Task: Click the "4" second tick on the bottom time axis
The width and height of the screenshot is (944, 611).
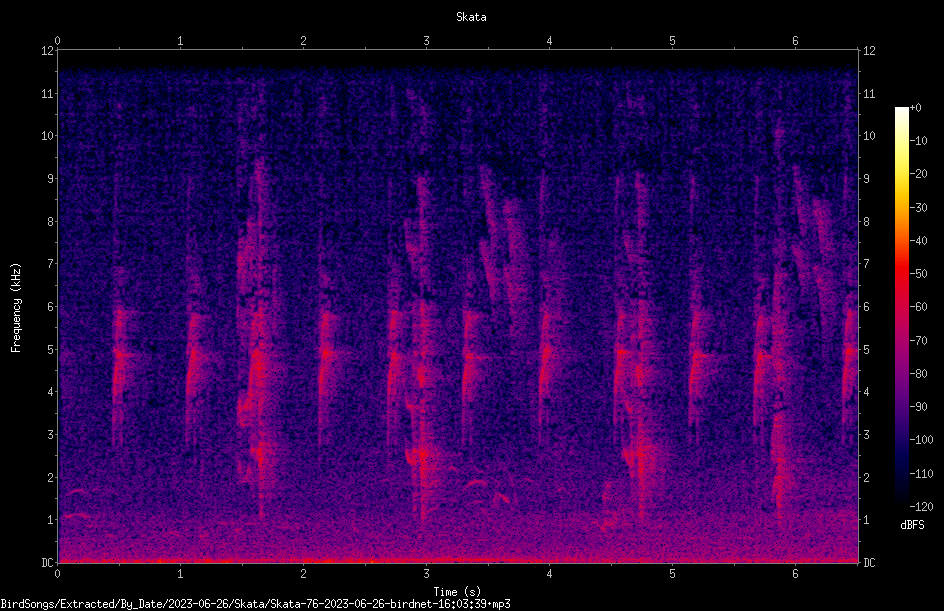Action: pos(549,574)
